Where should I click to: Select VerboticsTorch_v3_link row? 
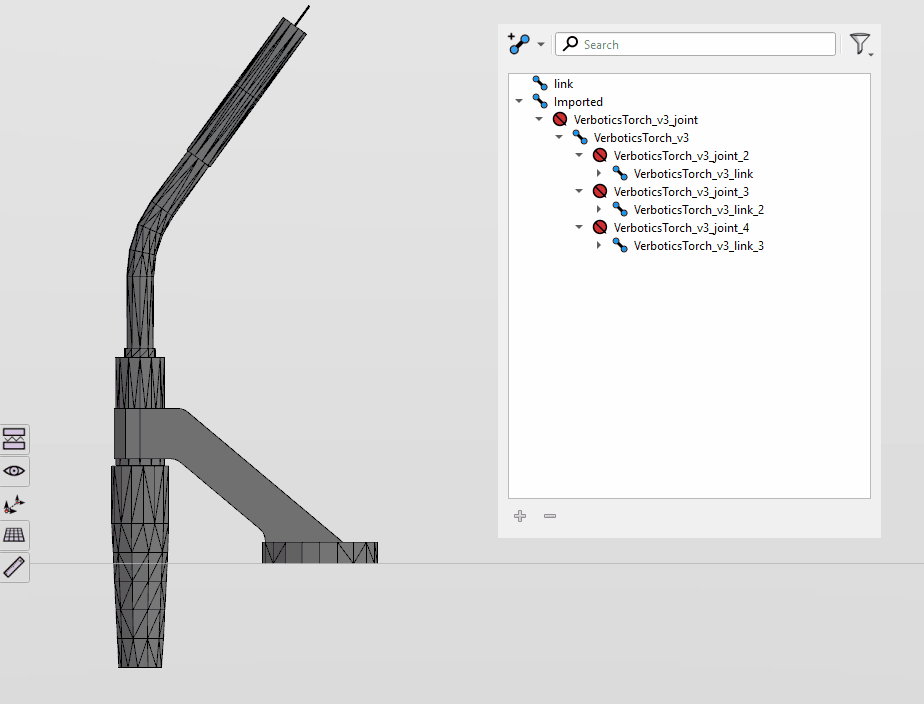point(689,174)
